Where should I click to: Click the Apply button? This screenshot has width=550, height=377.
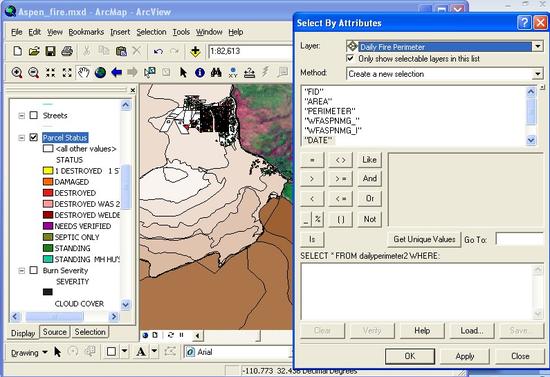click(465, 356)
